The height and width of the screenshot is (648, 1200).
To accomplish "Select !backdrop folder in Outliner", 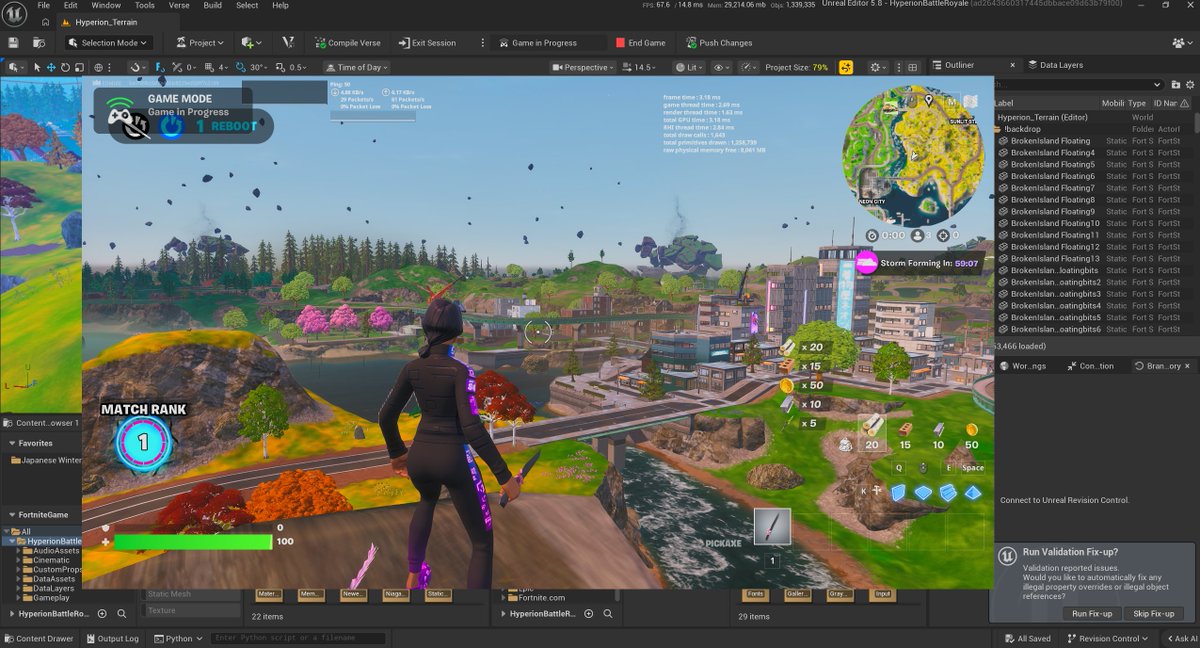I will [x=1024, y=129].
